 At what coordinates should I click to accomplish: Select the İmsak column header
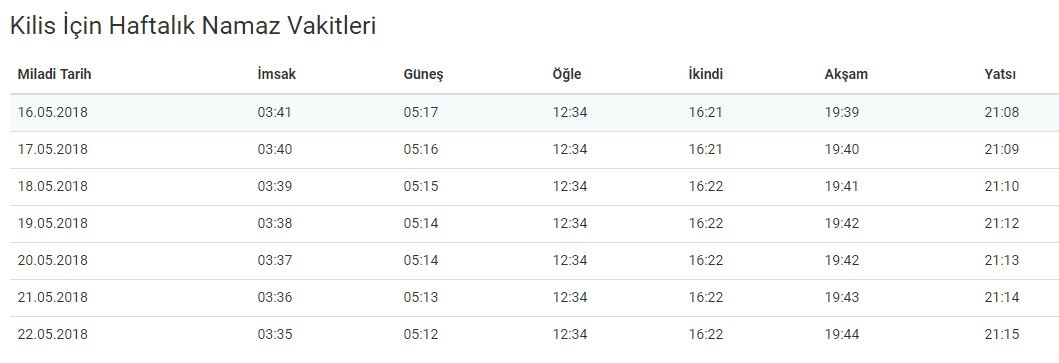click(276, 74)
